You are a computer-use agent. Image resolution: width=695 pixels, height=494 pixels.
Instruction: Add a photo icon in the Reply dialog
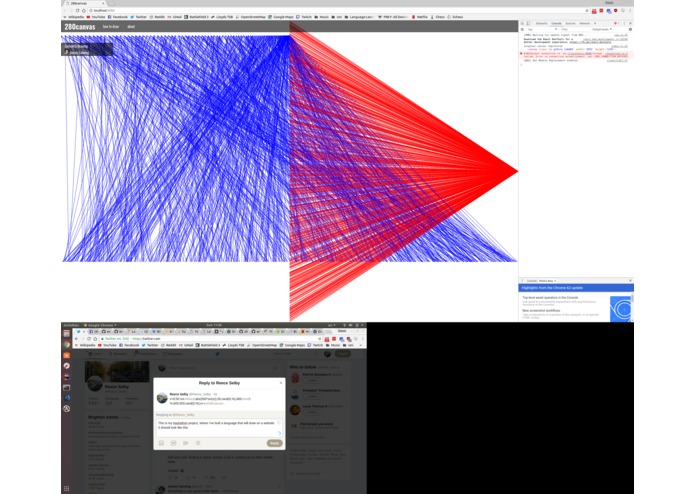click(161, 443)
